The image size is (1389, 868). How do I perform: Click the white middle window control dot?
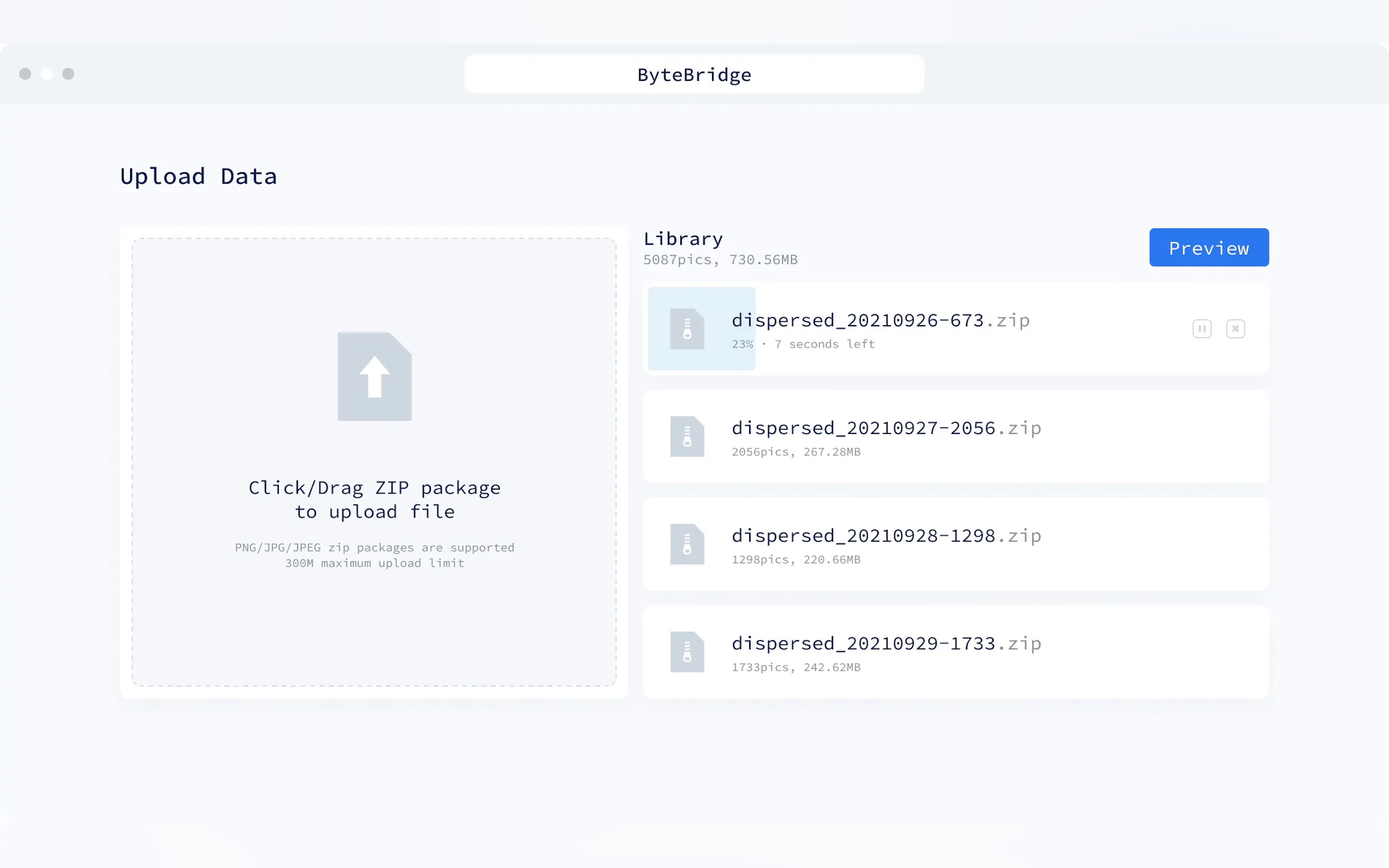(x=46, y=74)
